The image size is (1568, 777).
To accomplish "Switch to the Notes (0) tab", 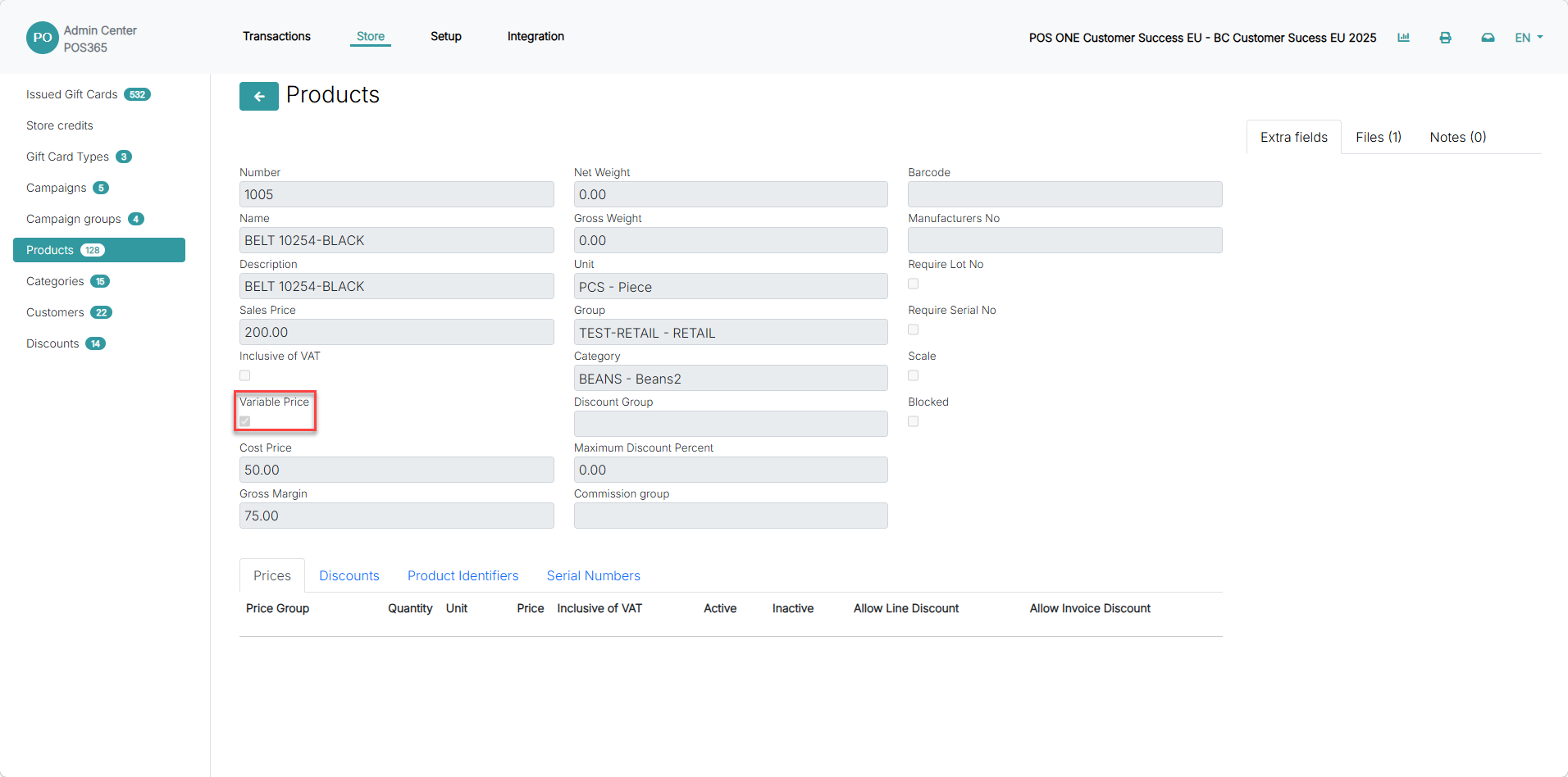I will coord(1458,137).
